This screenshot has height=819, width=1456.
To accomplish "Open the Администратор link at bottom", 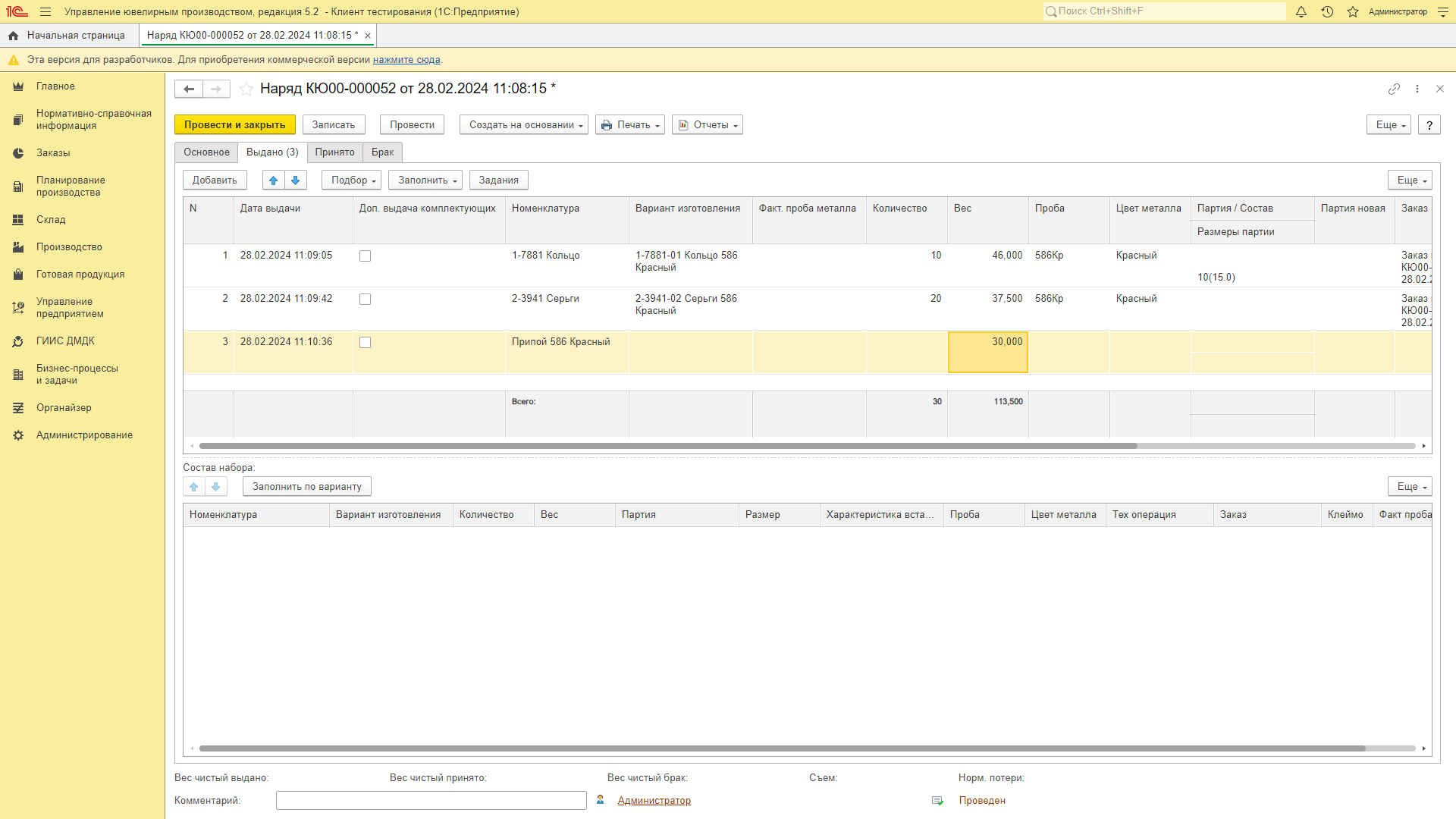I will [654, 801].
